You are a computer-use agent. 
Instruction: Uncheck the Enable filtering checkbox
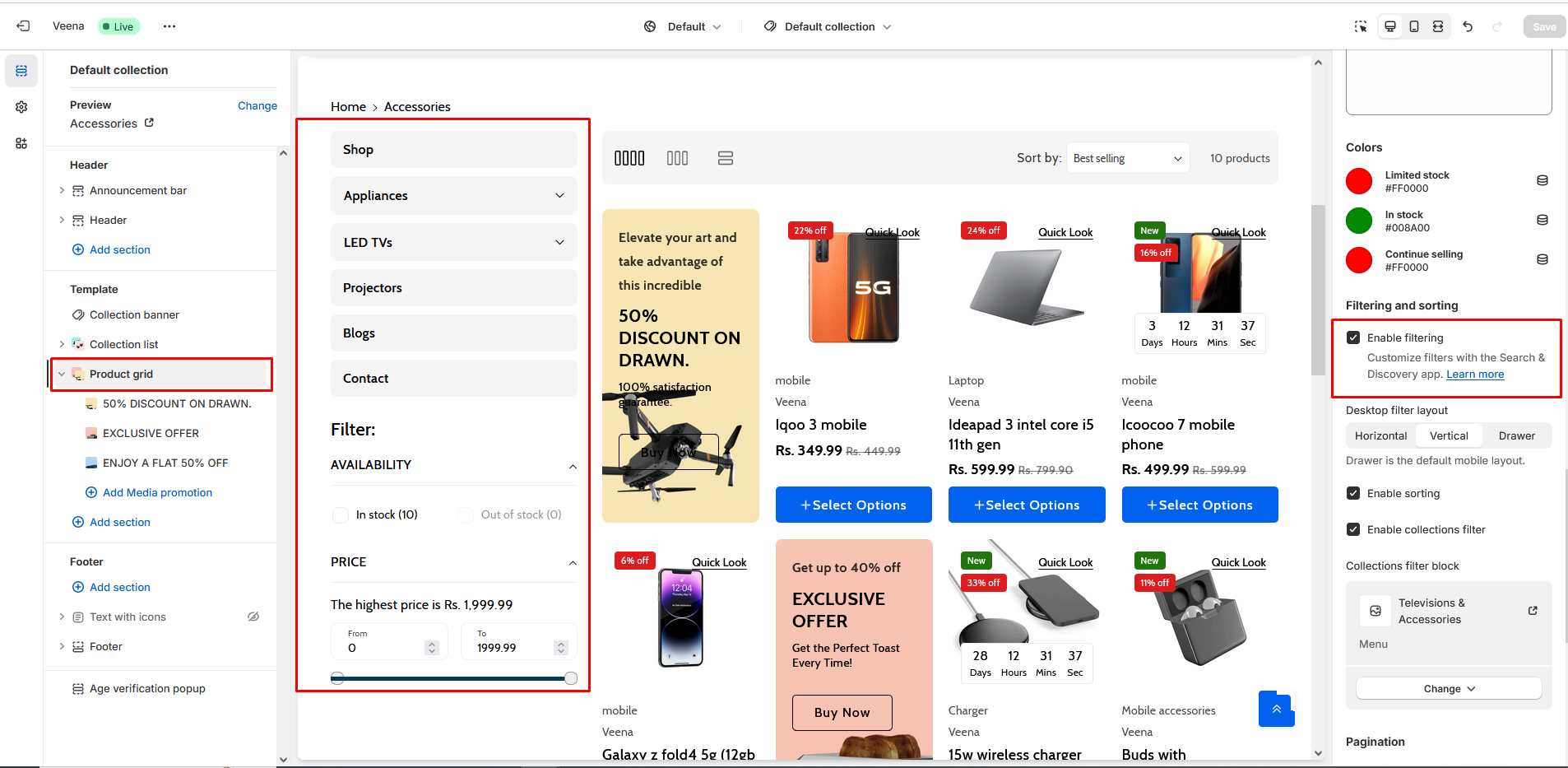click(x=1353, y=337)
